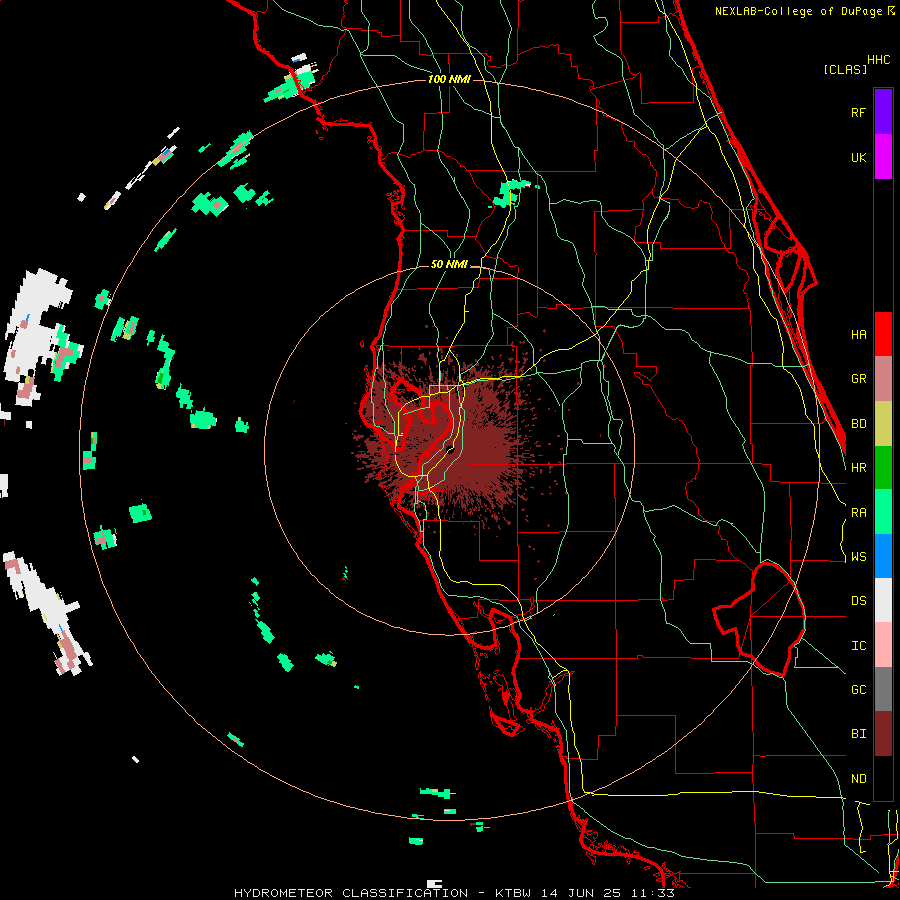Click the "ND" legend label

coord(858,778)
